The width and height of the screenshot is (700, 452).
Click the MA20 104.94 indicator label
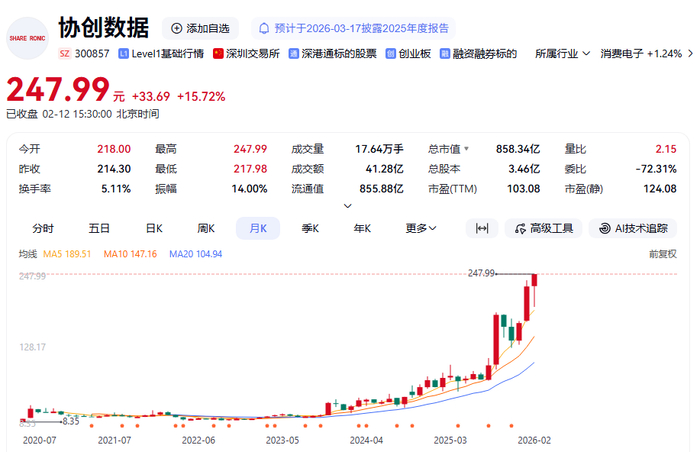pos(196,254)
